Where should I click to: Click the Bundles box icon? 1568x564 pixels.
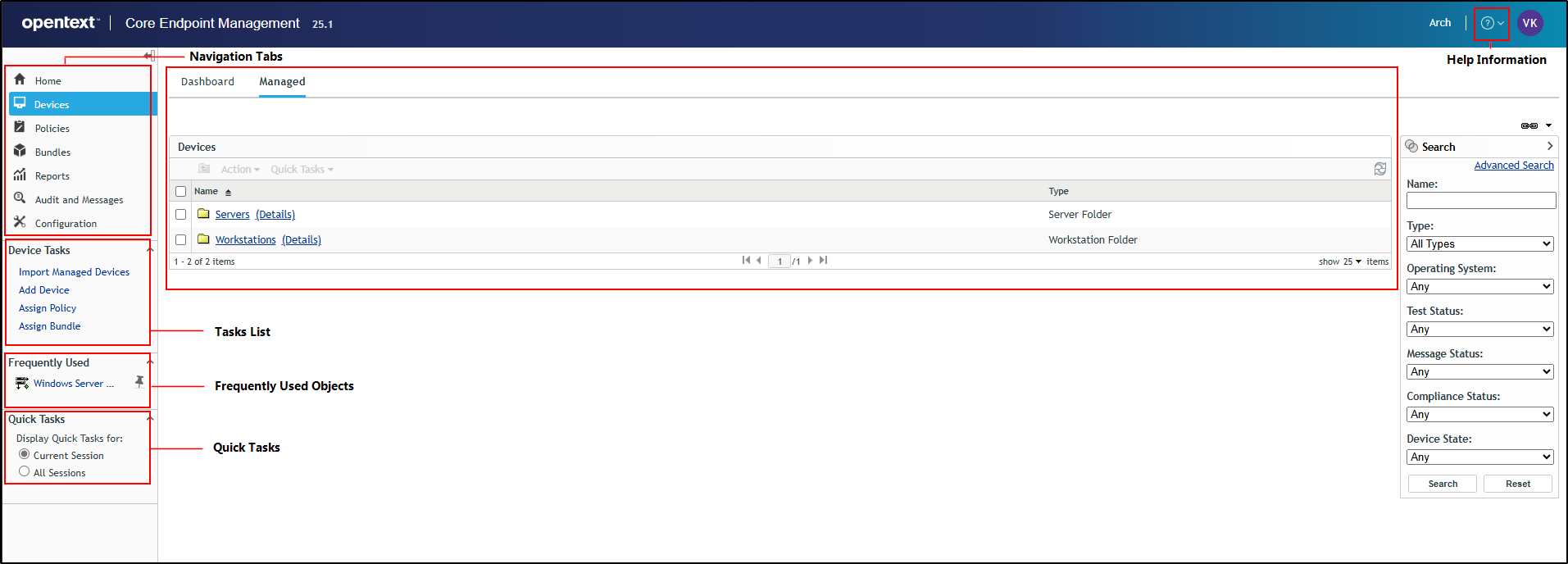(20, 151)
